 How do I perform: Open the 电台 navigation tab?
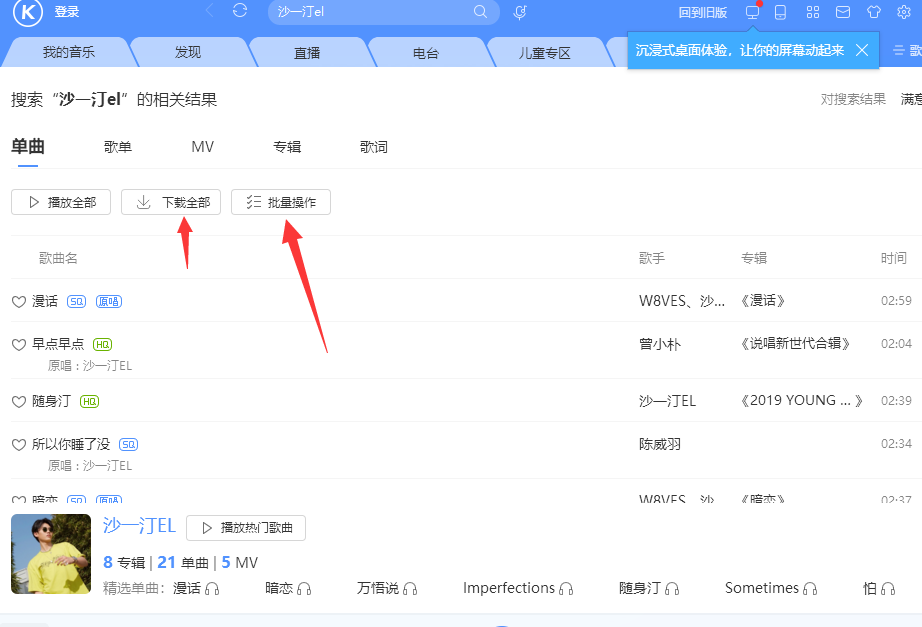click(x=426, y=53)
